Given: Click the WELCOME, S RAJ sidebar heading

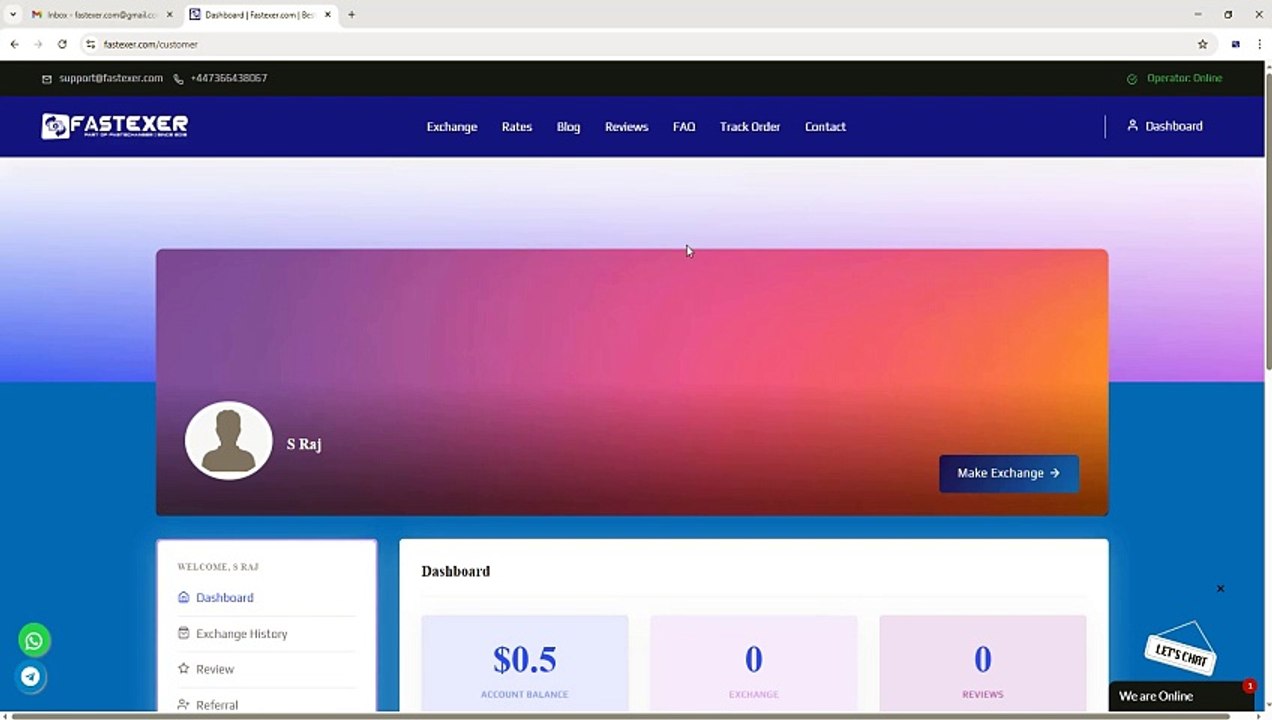Looking at the screenshot, I should [218, 567].
